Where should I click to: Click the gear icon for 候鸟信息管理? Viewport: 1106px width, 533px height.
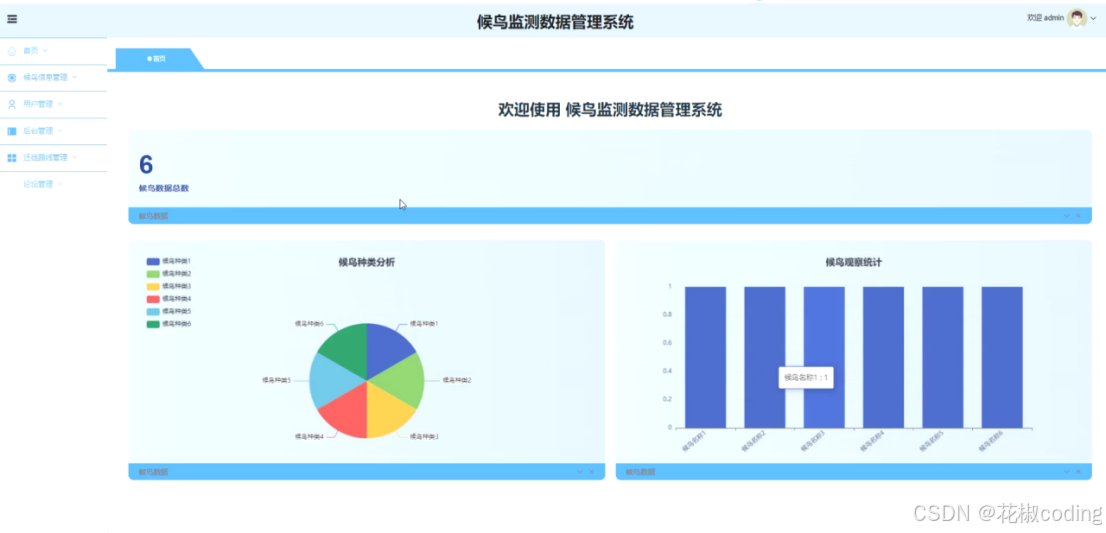click(12, 78)
